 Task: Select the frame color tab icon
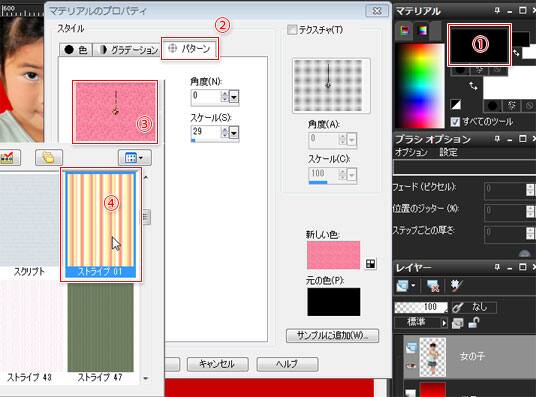(405, 30)
